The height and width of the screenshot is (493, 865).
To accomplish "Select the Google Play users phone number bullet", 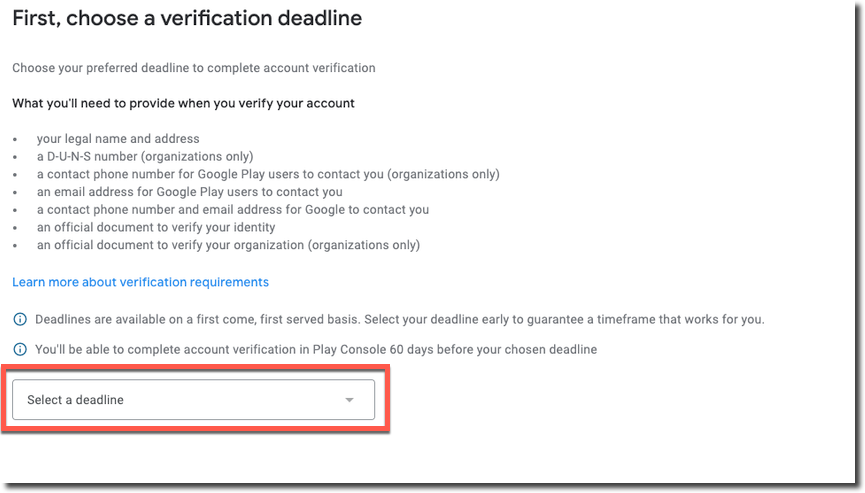I will pyautogui.click(x=268, y=174).
